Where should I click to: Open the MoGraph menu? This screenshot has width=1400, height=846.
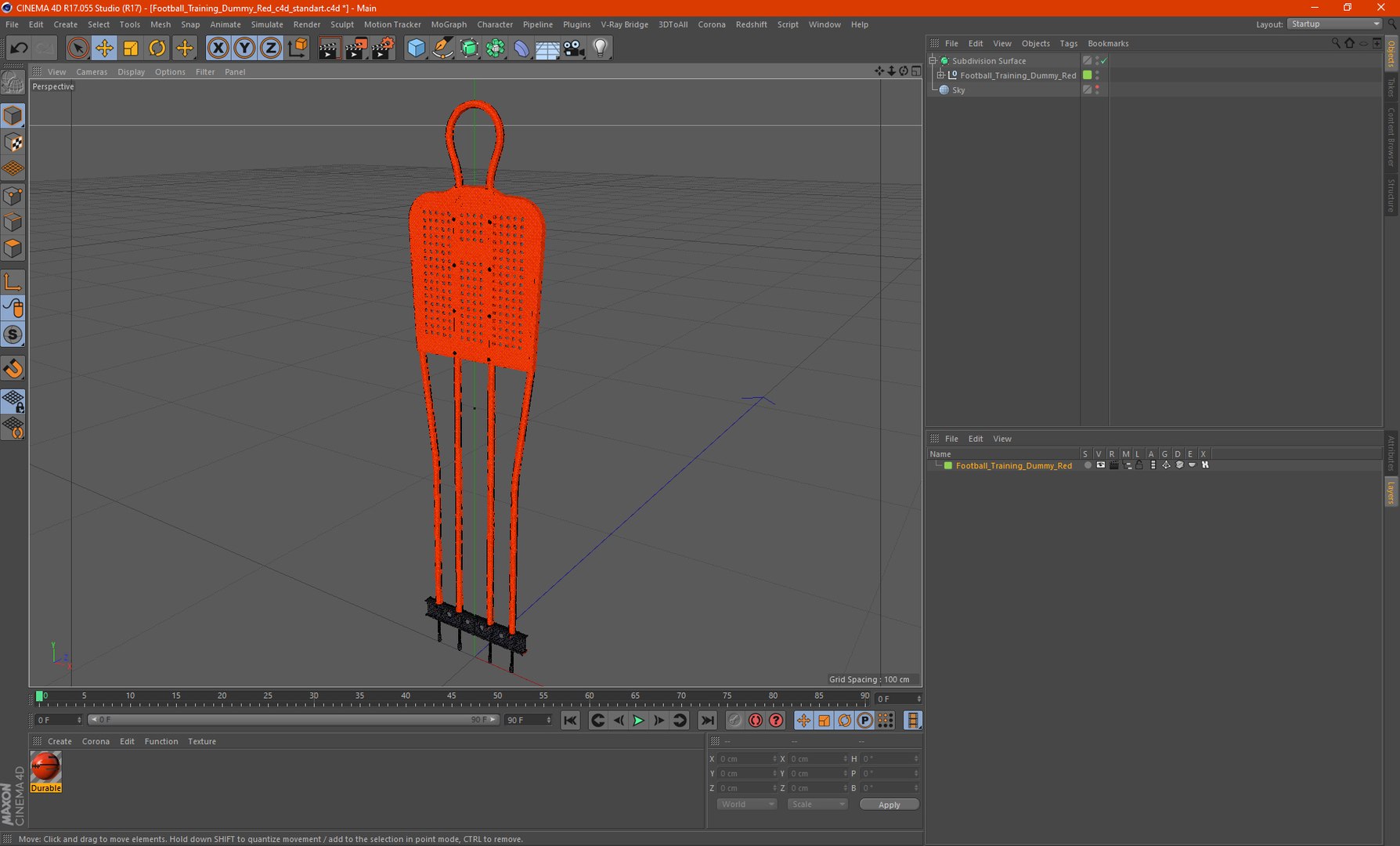(x=448, y=24)
